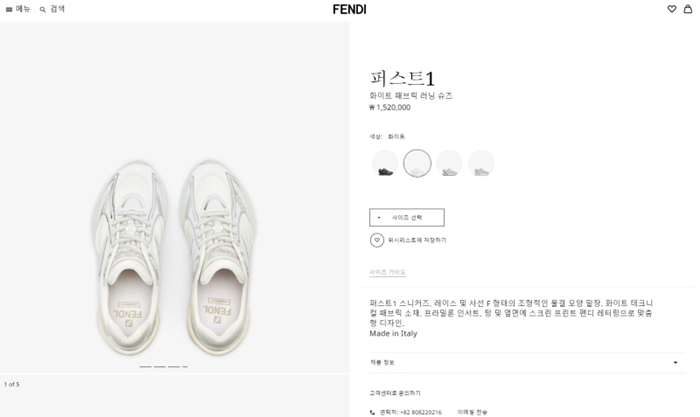Click the 메뉴 text in header
The height and width of the screenshot is (417, 700).
pyautogui.click(x=23, y=9)
